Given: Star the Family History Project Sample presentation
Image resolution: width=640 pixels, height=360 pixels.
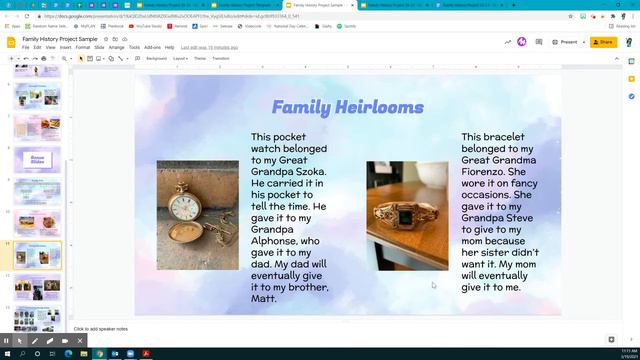Looking at the screenshot, I should pyautogui.click(x=106, y=39).
